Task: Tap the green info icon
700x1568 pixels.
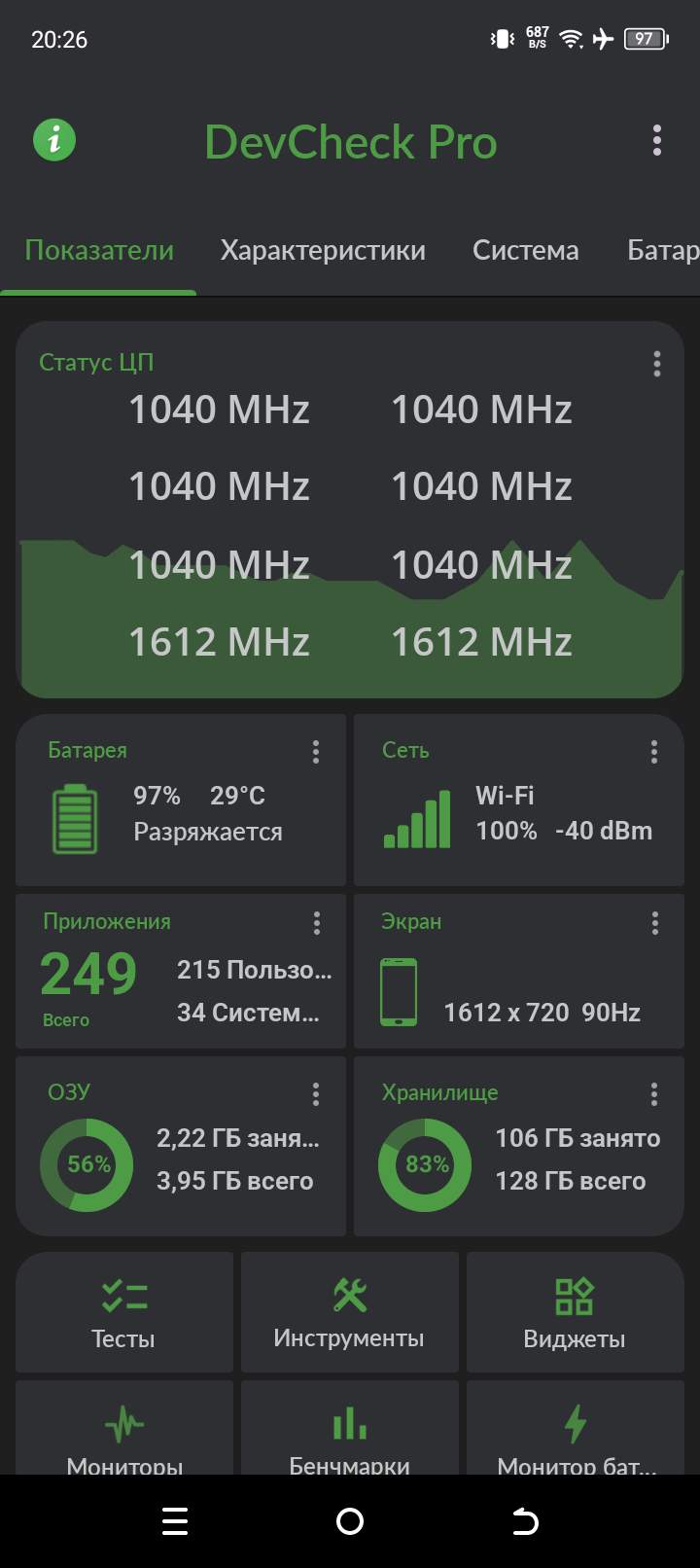Action: [54, 140]
